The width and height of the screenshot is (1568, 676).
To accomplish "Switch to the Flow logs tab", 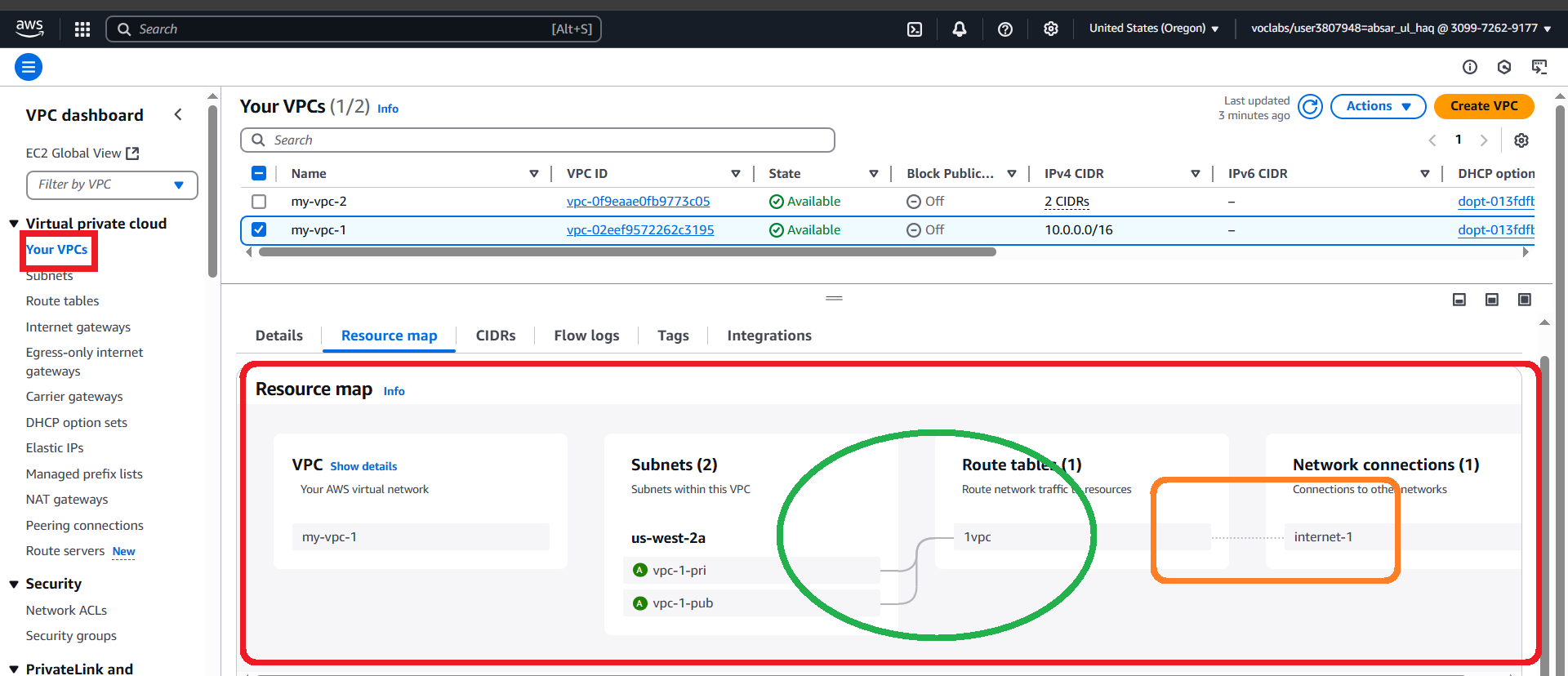I will point(586,336).
